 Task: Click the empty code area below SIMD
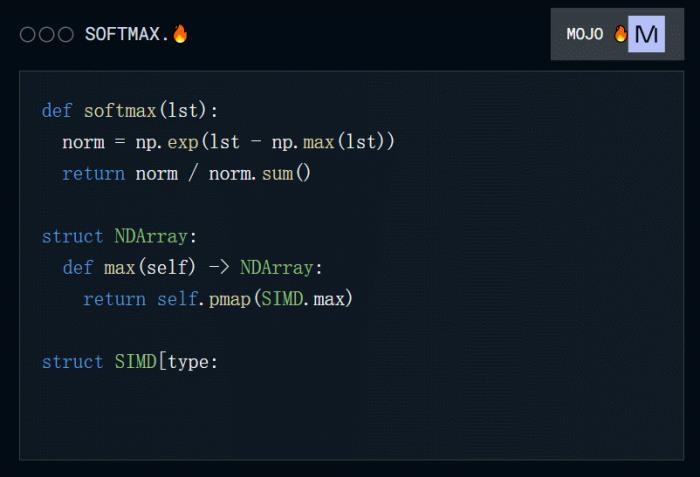coord(351,415)
